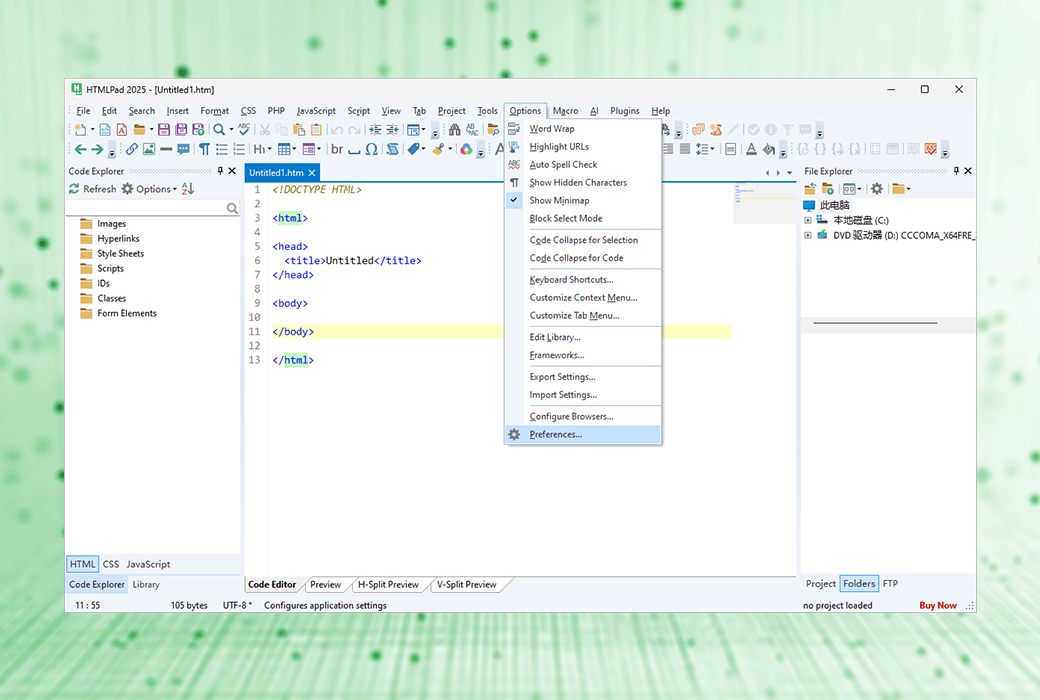The height and width of the screenshot is (700, 1040).
Task: Toggle Highlight URLs option
Action: (583, 147)
